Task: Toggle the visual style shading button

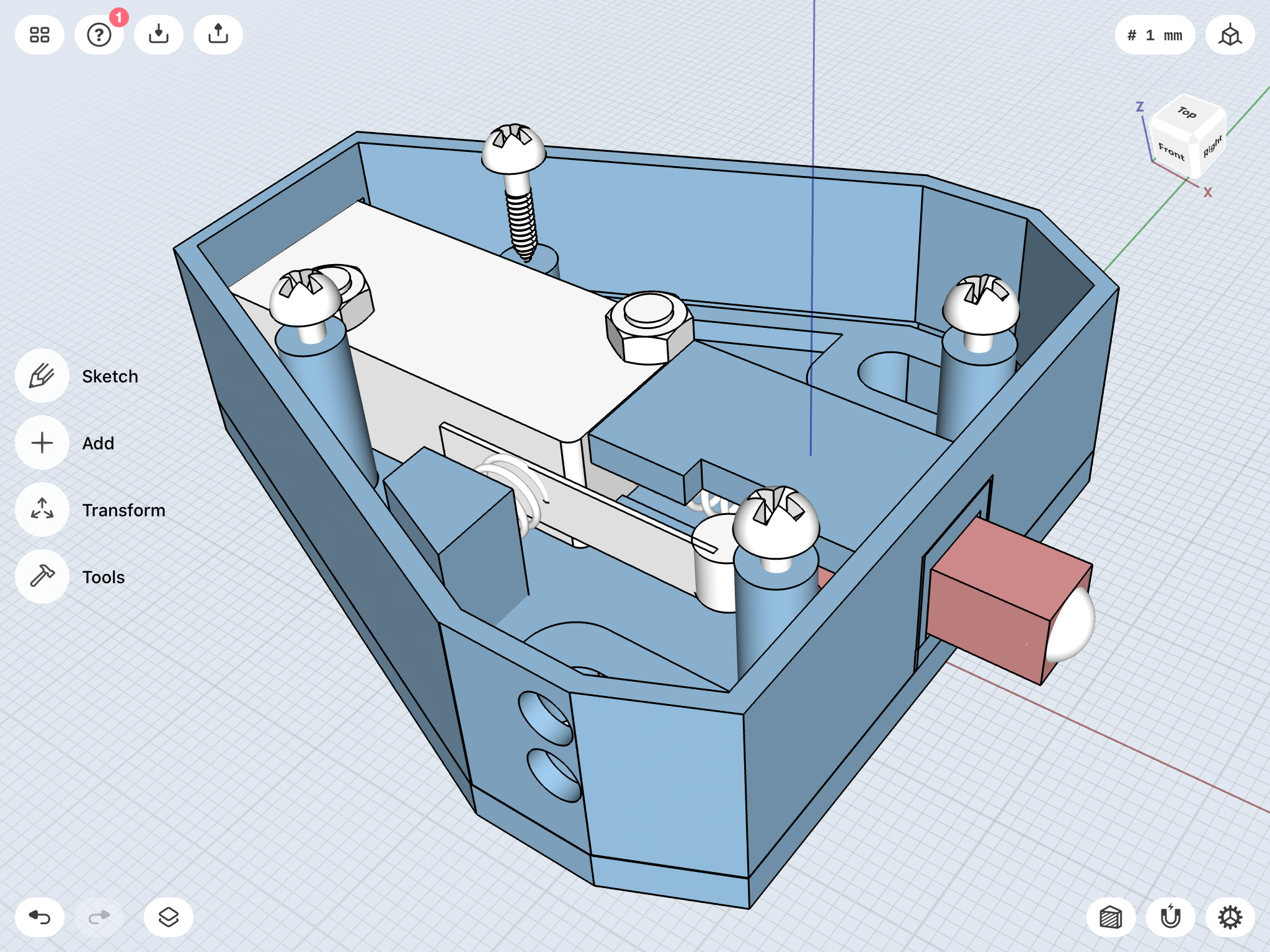Action: click(1111, 917)
